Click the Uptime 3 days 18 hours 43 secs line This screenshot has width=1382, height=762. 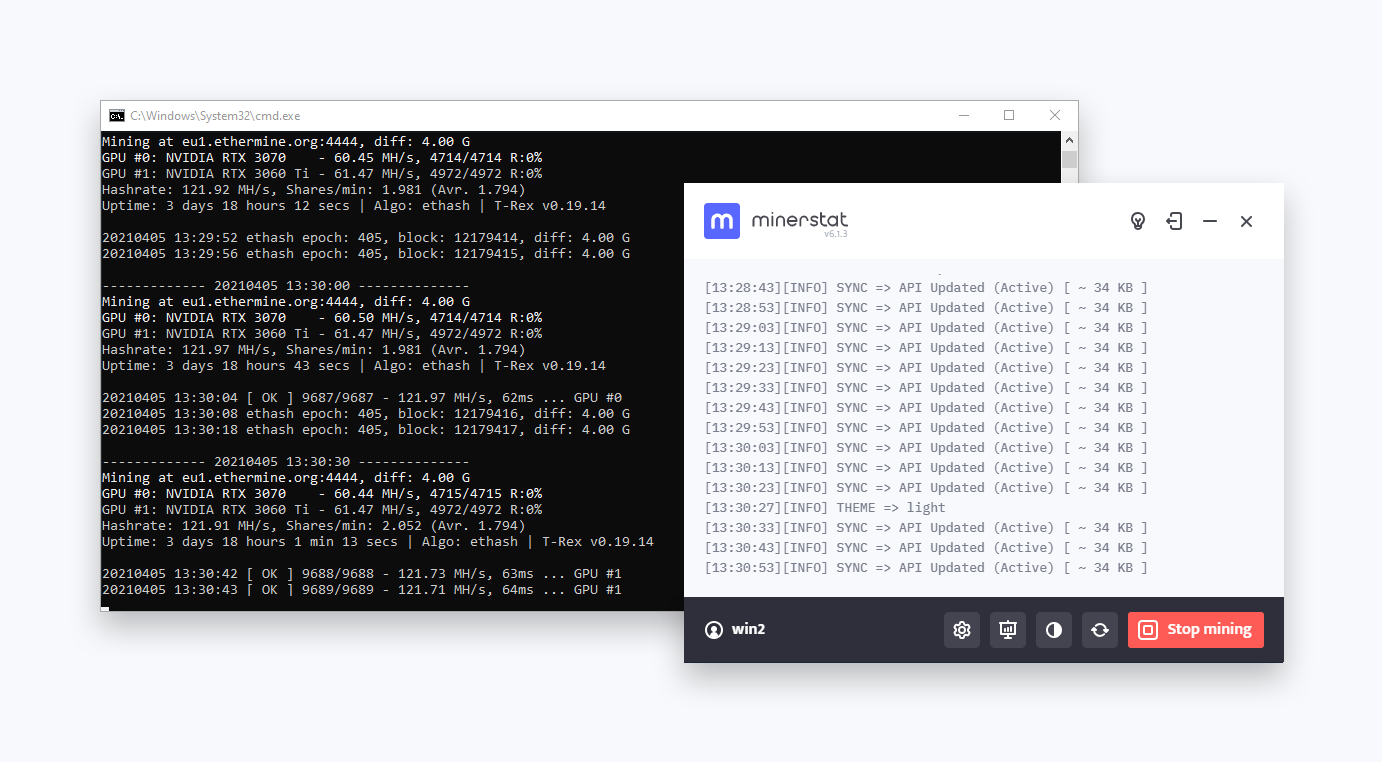click(x=354, y=366)
